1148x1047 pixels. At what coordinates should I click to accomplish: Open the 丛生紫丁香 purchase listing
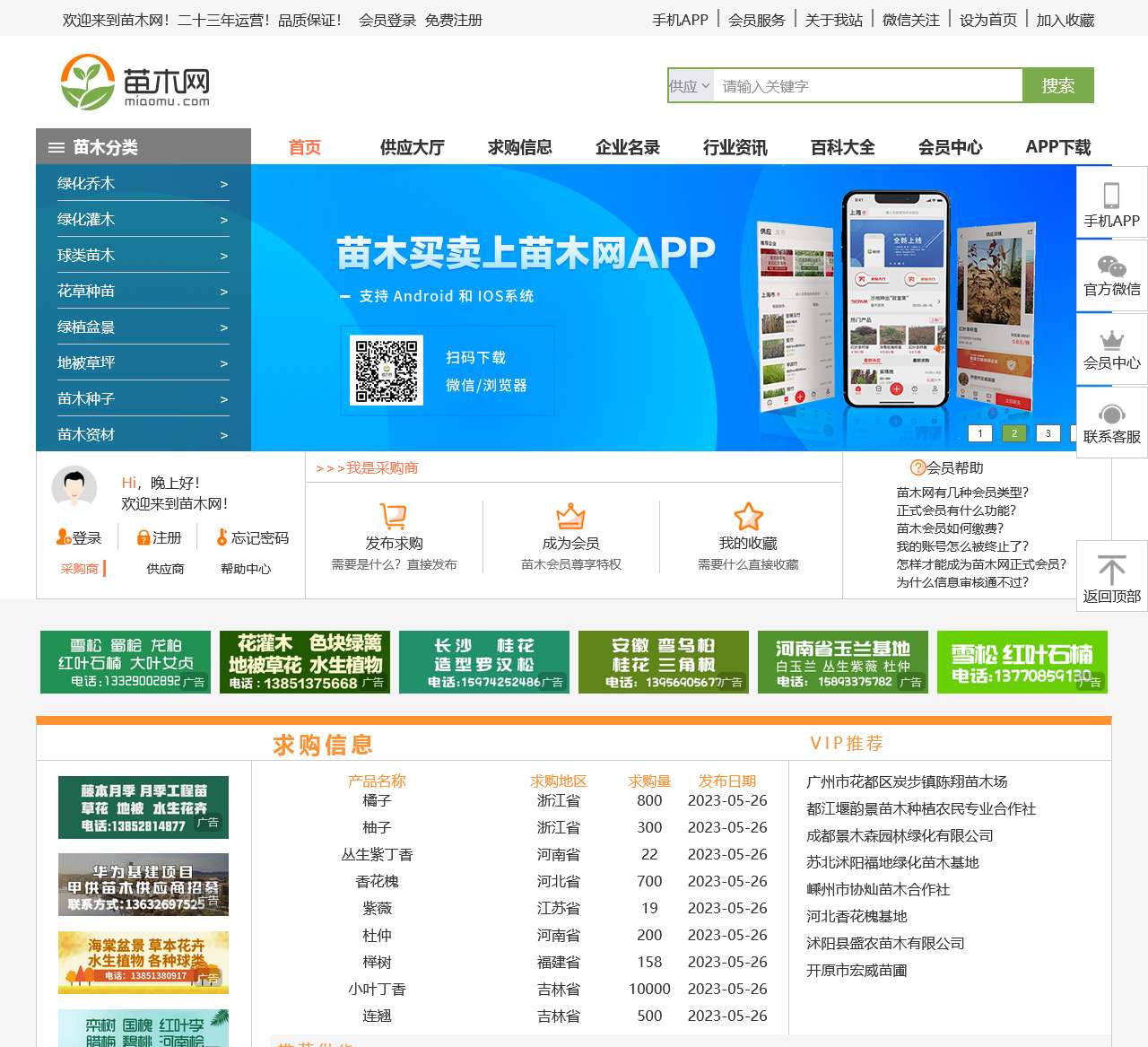[377, 854]
